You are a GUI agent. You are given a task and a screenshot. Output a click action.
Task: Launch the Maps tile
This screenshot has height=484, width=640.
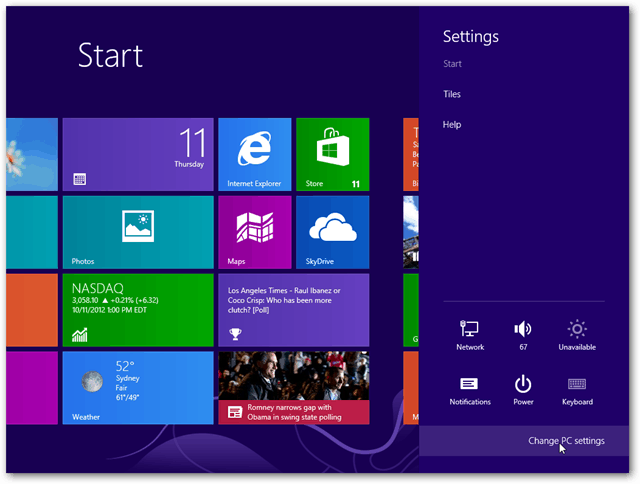tap(255, 232)
